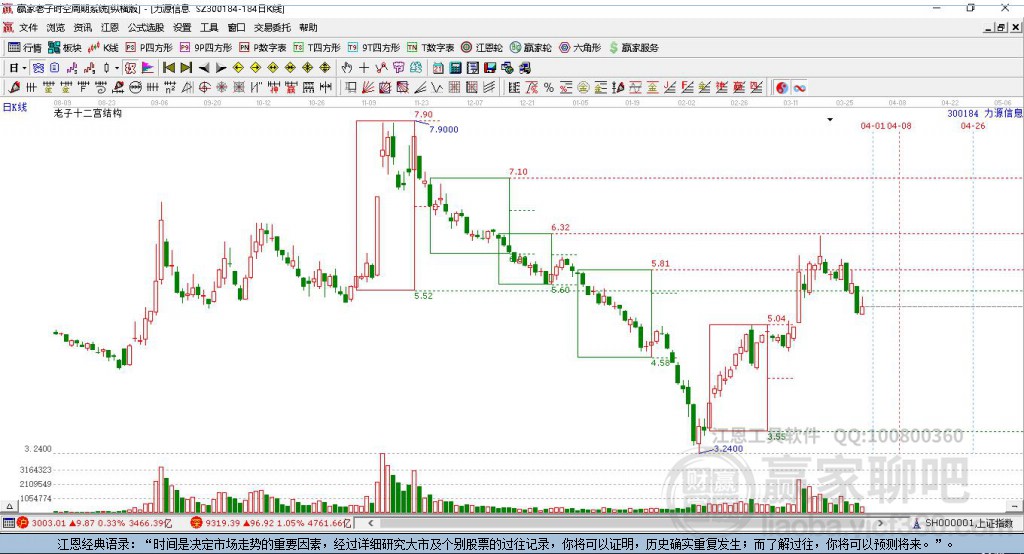1024x554 pixels.
Task: Click the Shanghai index icon in status bar
Action: coord(23,523)
